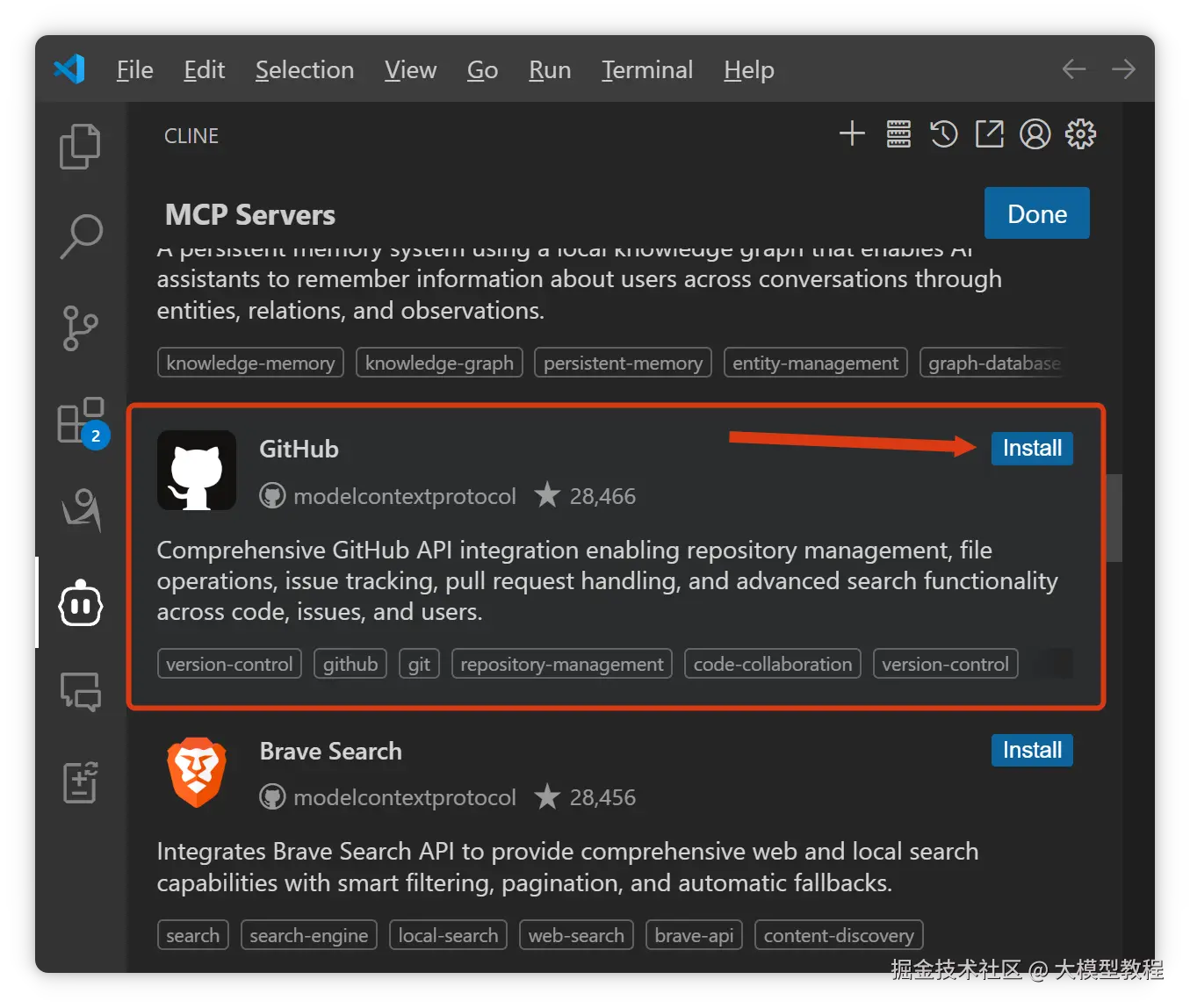The height and width of the screenshot is (1008, 1190).
Task: Click the Brave Search lion logo
Action: pos(197,772)
